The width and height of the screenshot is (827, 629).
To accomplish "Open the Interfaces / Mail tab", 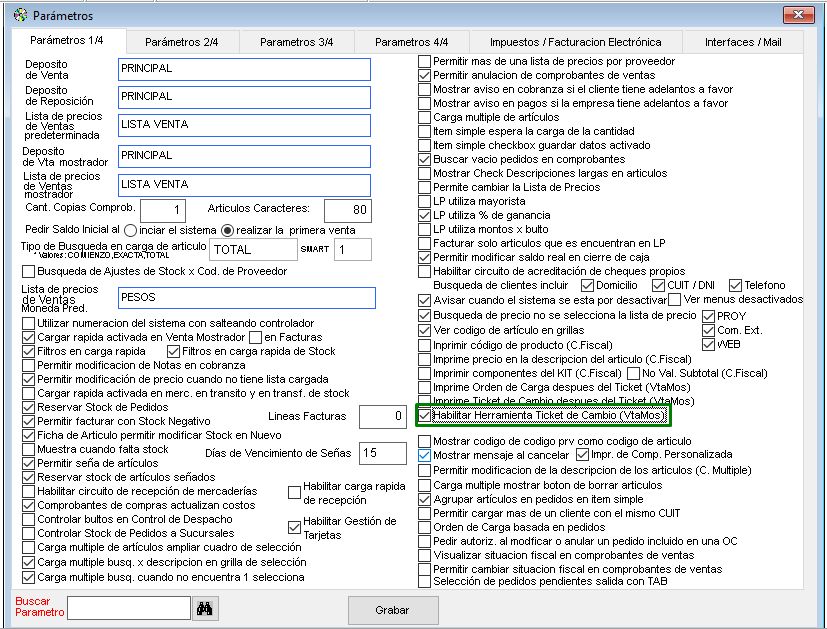I will pos(743,42).
